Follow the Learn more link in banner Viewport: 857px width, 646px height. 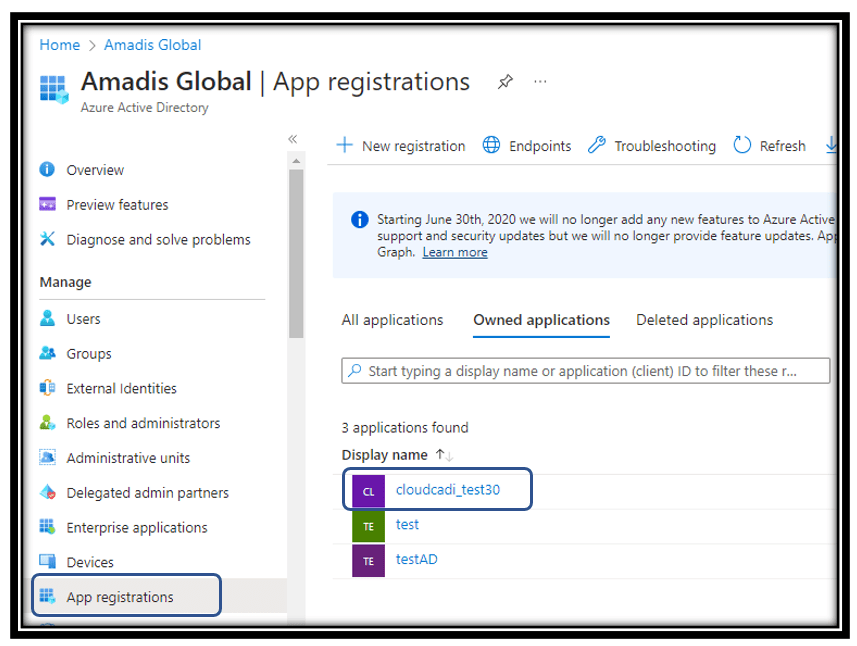coord(455,252)
